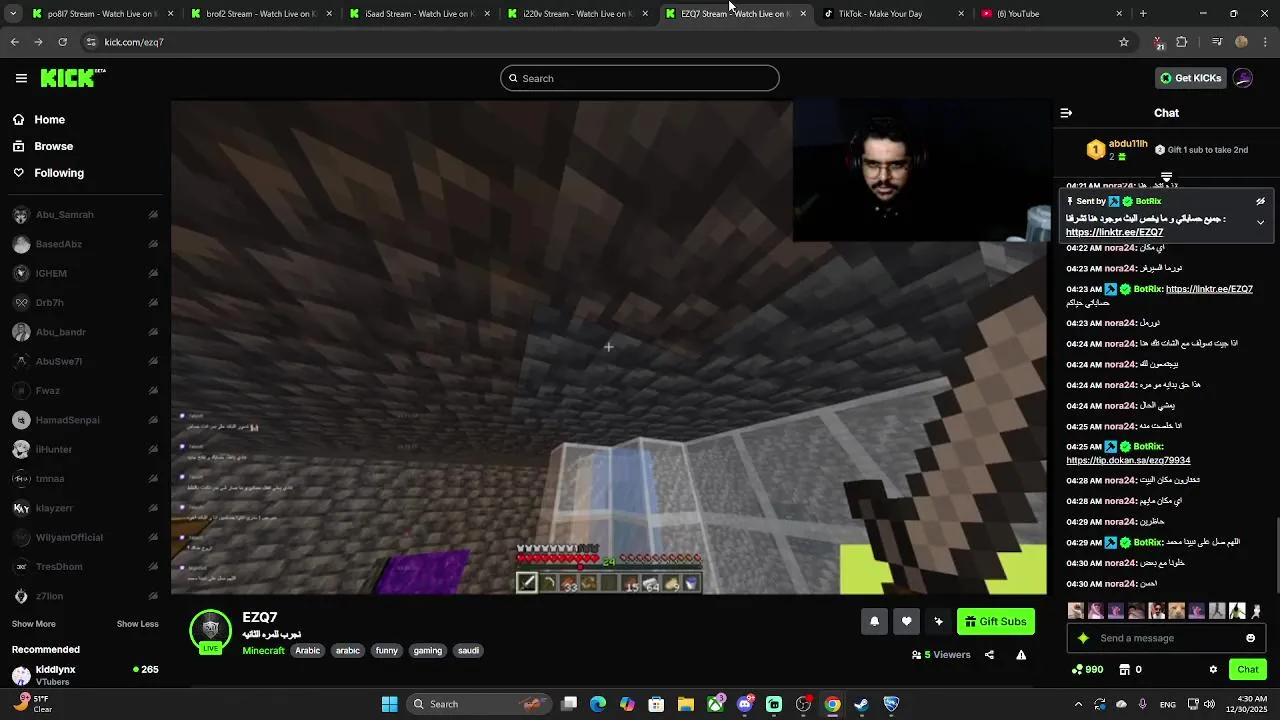This screenshot has height=720, width=1280.
Task: Open the browser extensions puzzle icon
Action: (x=1182, y=42)
